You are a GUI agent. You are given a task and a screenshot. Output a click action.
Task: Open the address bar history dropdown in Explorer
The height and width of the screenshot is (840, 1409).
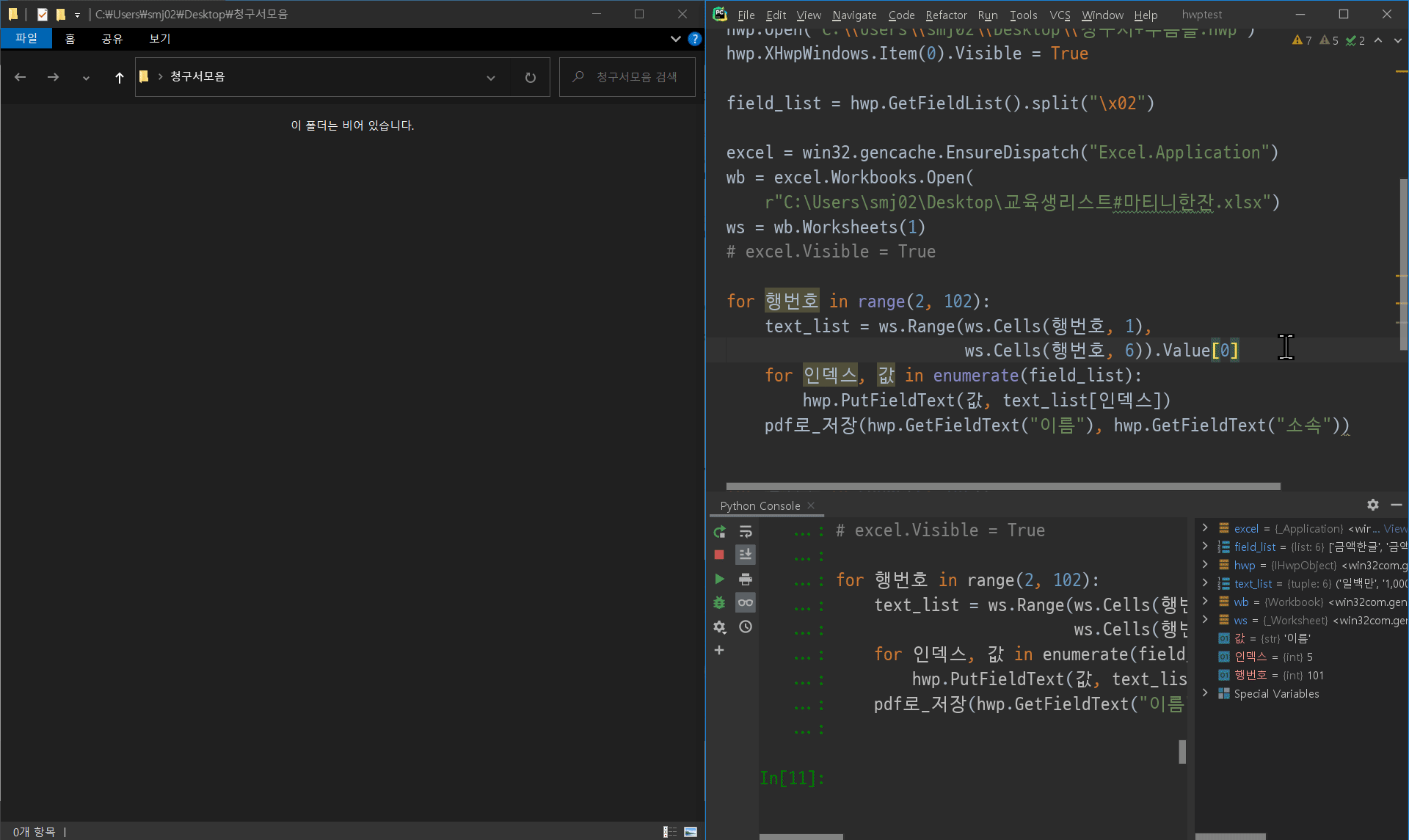pyautogui.click(x=491, y=77)
